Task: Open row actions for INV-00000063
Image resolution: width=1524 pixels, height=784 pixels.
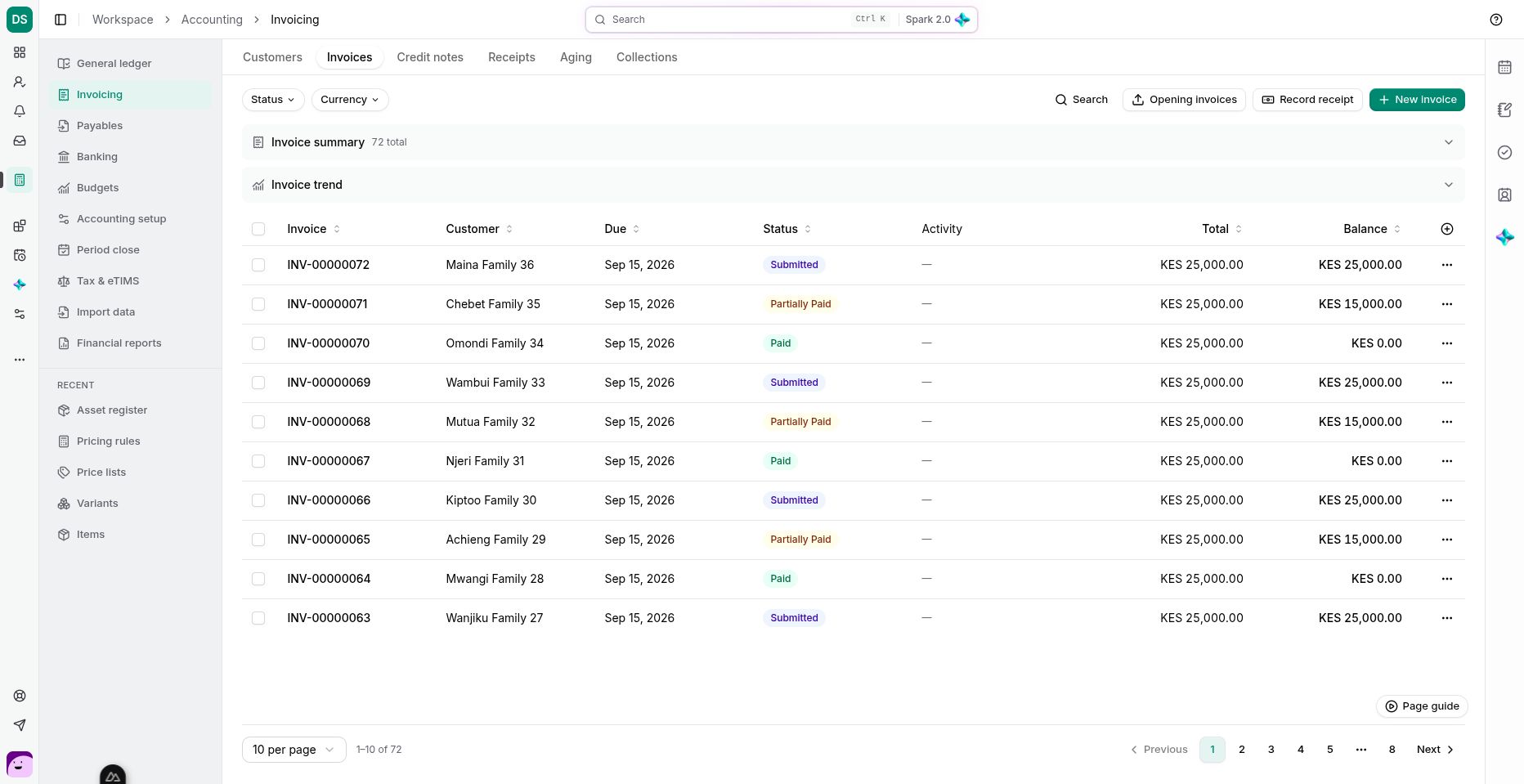Action: 1447,618
